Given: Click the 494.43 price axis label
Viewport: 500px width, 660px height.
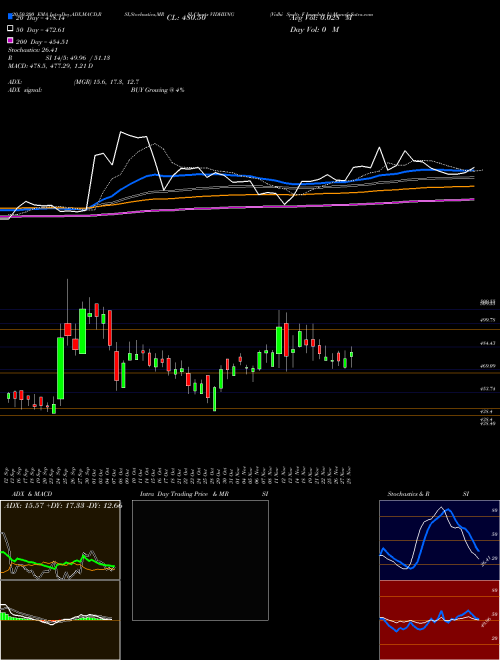Looking at the screenshot, I should pos(487,343).
